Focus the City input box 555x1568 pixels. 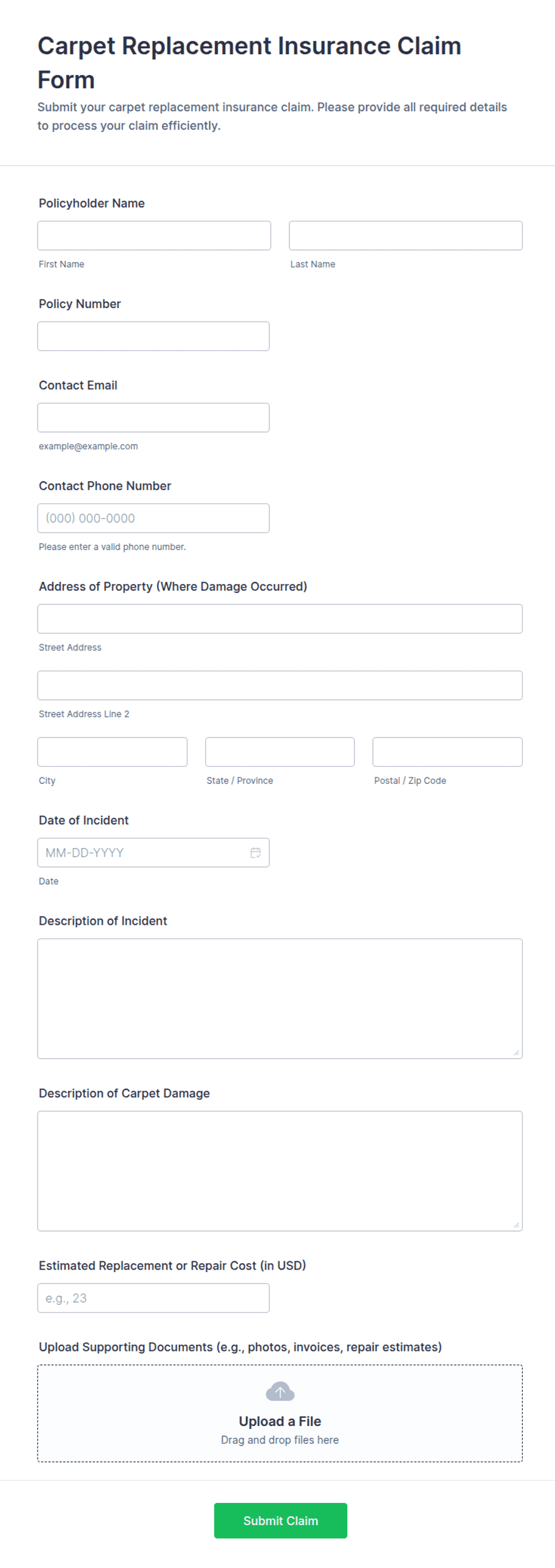tap(113, 752)
